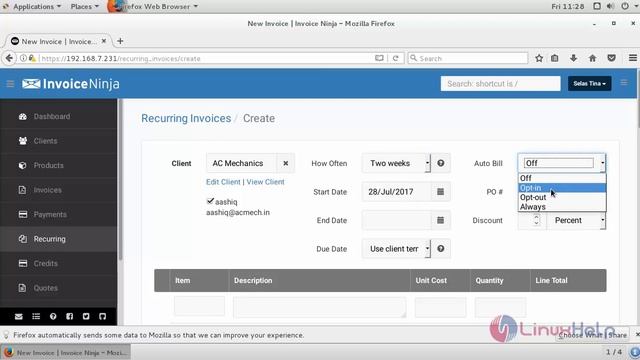Click the Description input in first row
The width and height of the screenshot is (640, 360).
[320, 307]
